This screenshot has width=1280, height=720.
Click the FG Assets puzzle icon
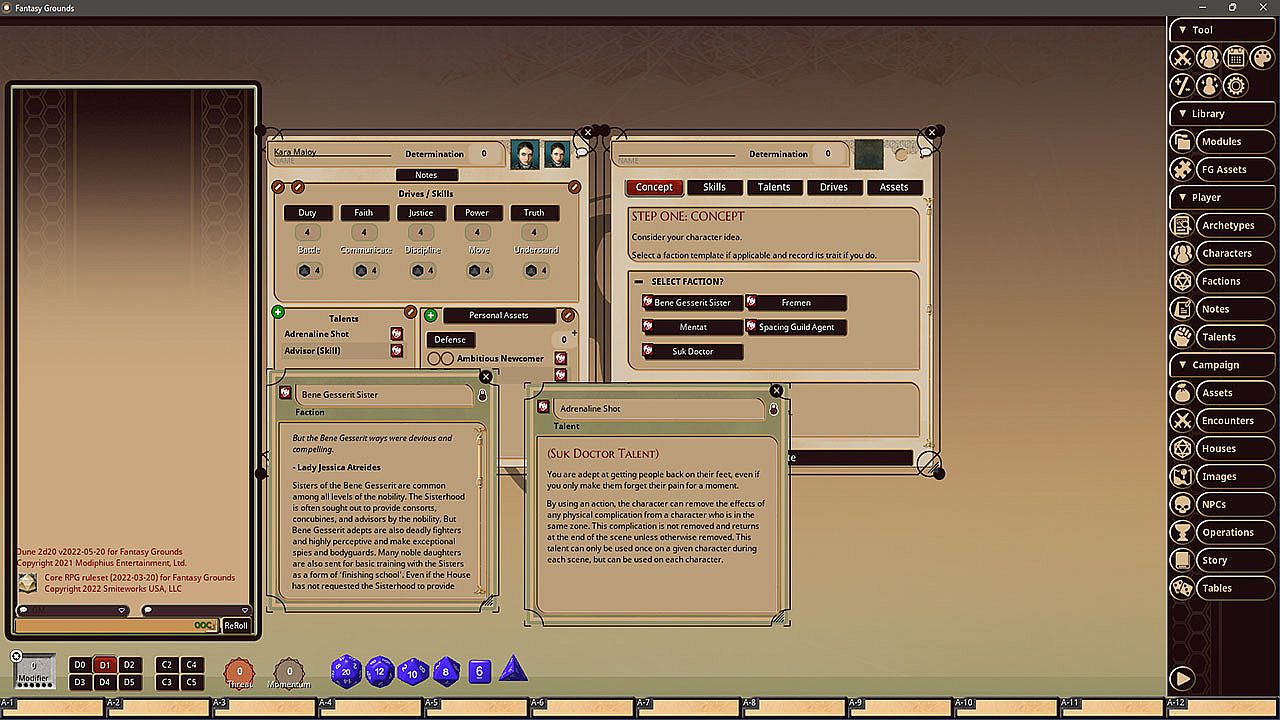coord(1182,170)
